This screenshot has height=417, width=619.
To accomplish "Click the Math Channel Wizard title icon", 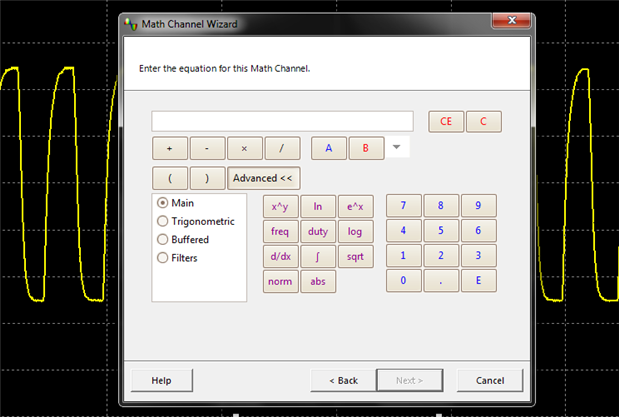I will [x=131, y=24].
